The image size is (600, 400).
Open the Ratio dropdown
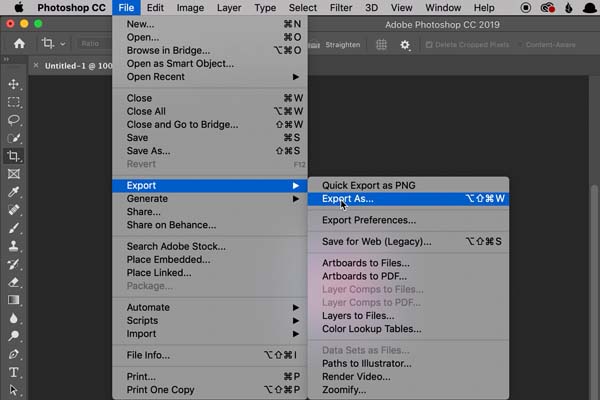tap(95, 44)
